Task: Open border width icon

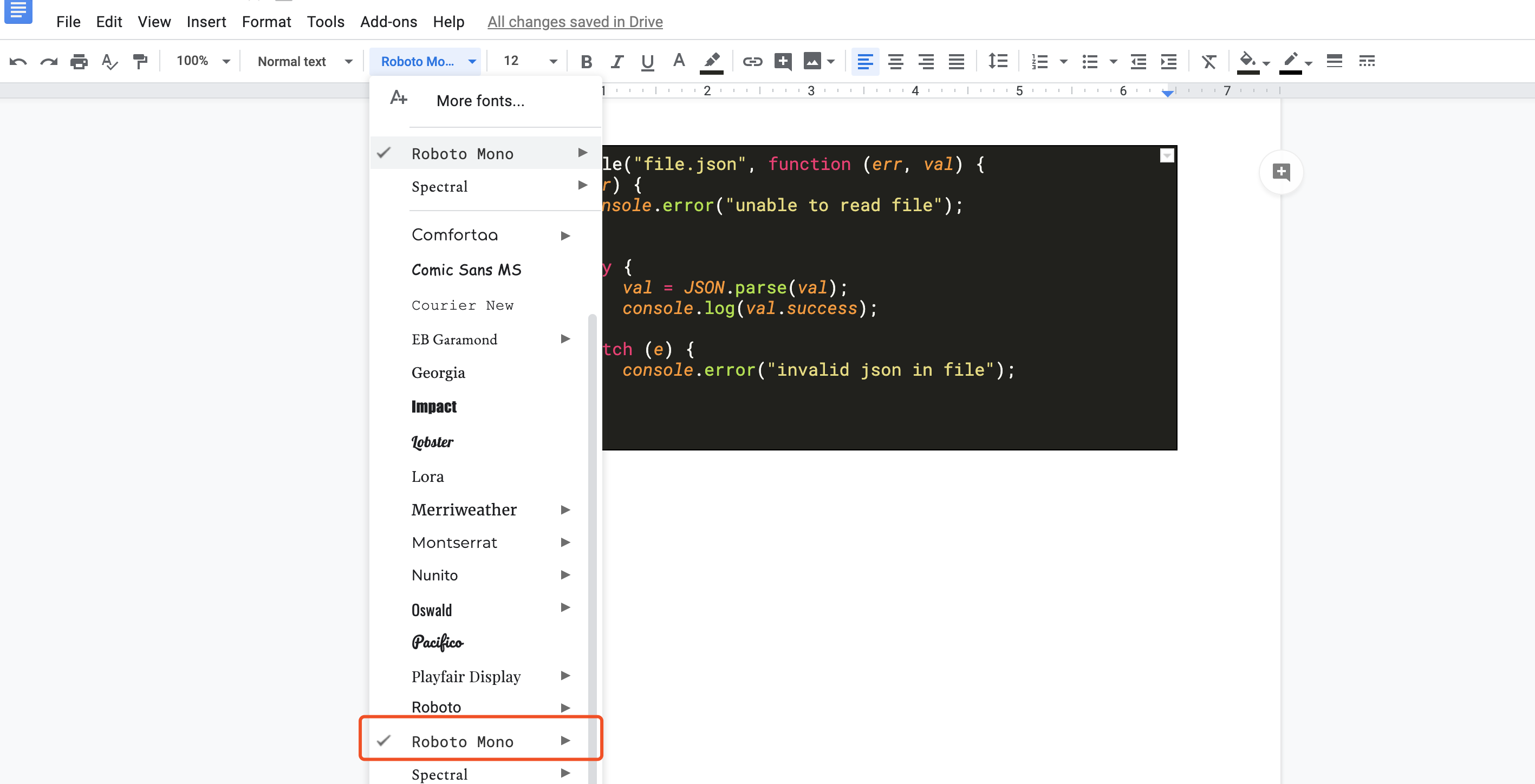Action: point(1334,61)
